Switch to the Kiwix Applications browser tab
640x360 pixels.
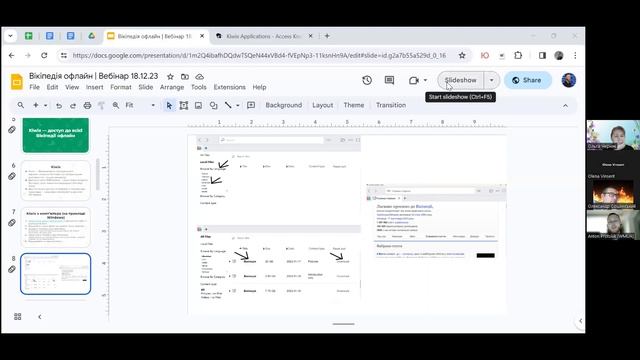tap(264, 36)
